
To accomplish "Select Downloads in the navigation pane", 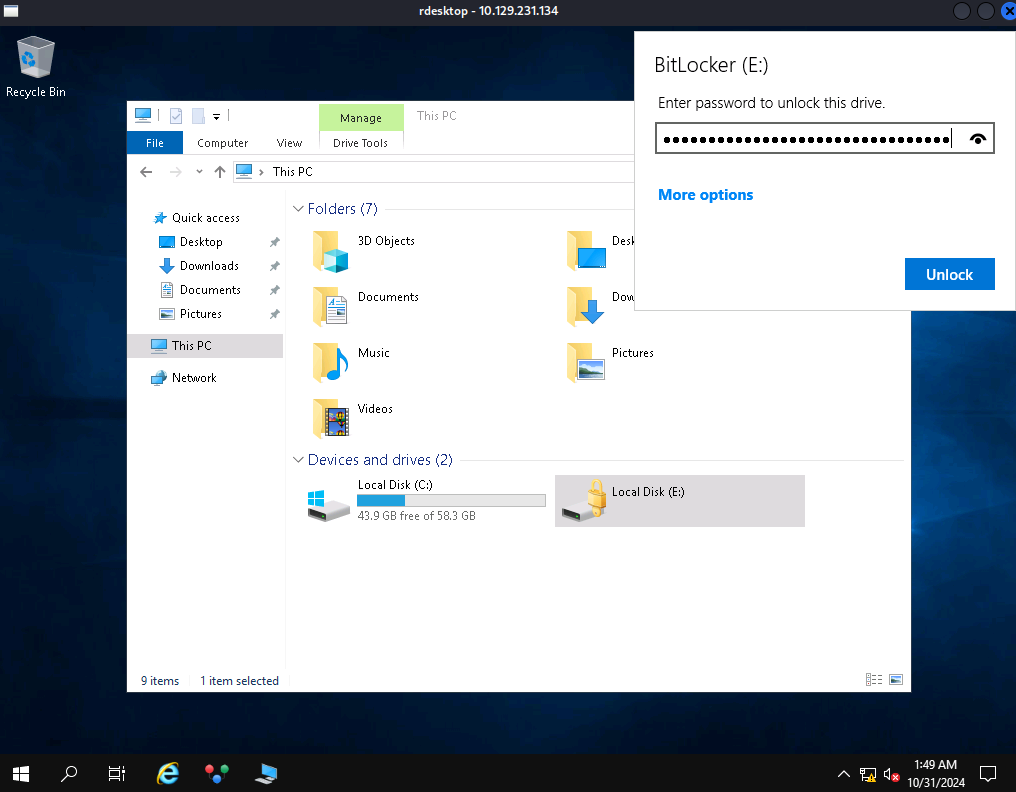I will tap(209, 266).
